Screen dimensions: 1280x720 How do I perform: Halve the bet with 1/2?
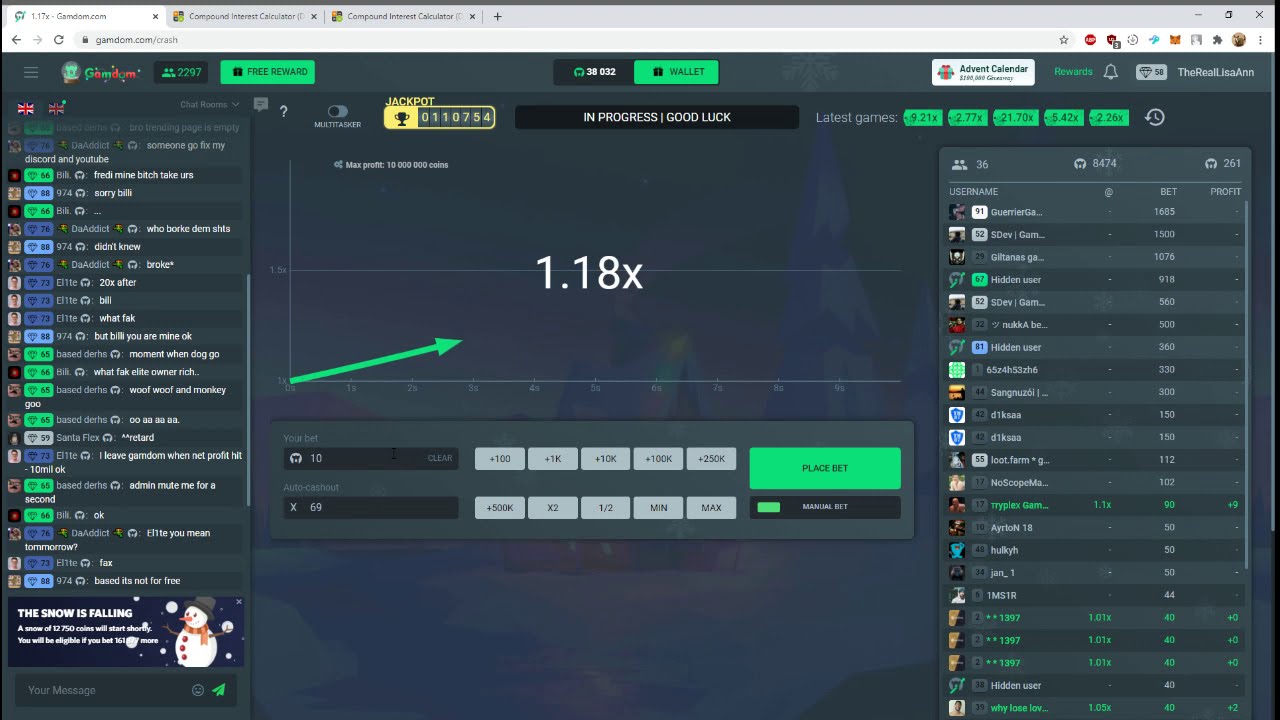(x=606, y=508)
